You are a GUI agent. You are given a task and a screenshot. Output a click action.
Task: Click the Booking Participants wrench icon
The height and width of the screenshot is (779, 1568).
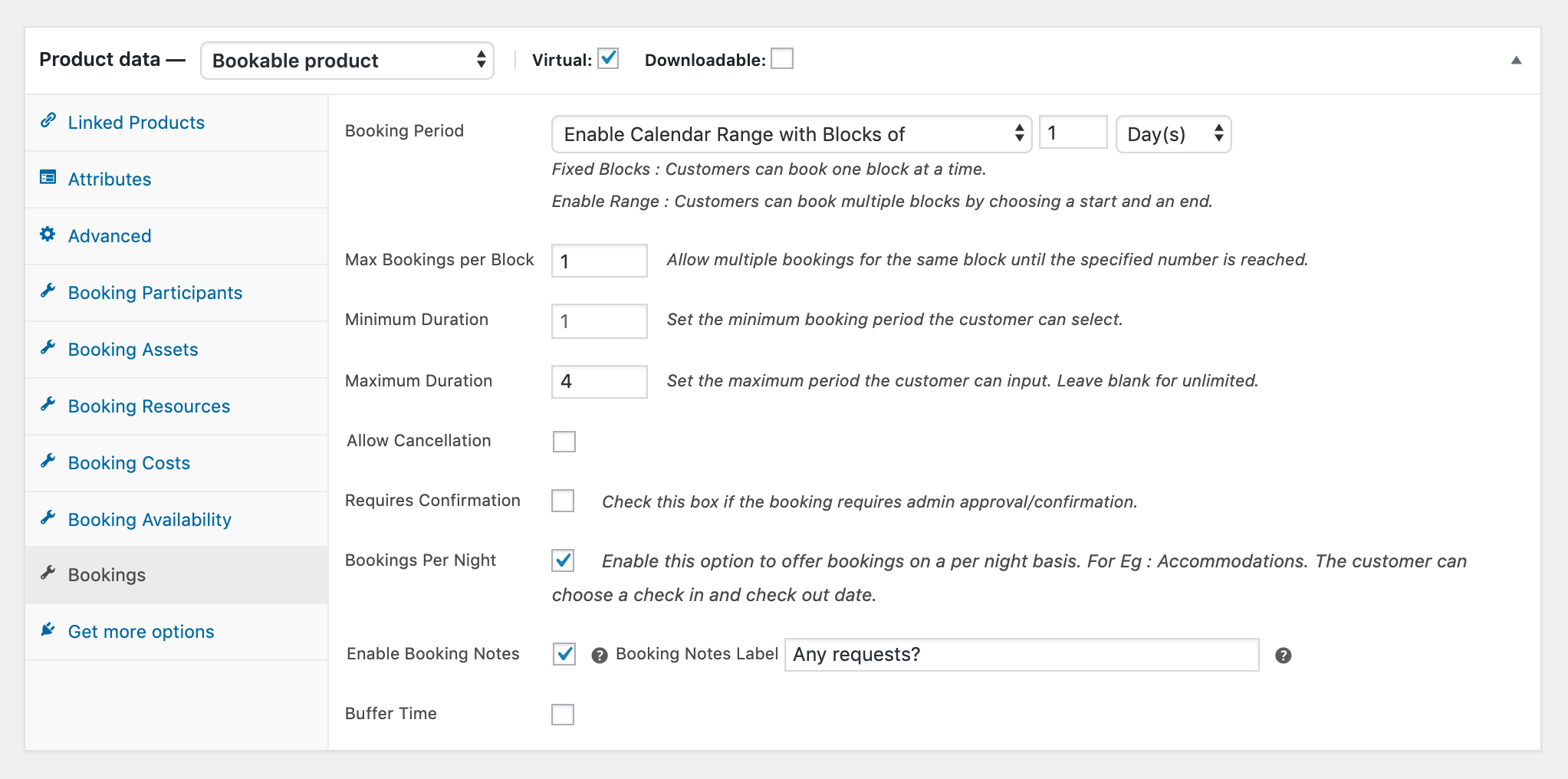(48, 291)
